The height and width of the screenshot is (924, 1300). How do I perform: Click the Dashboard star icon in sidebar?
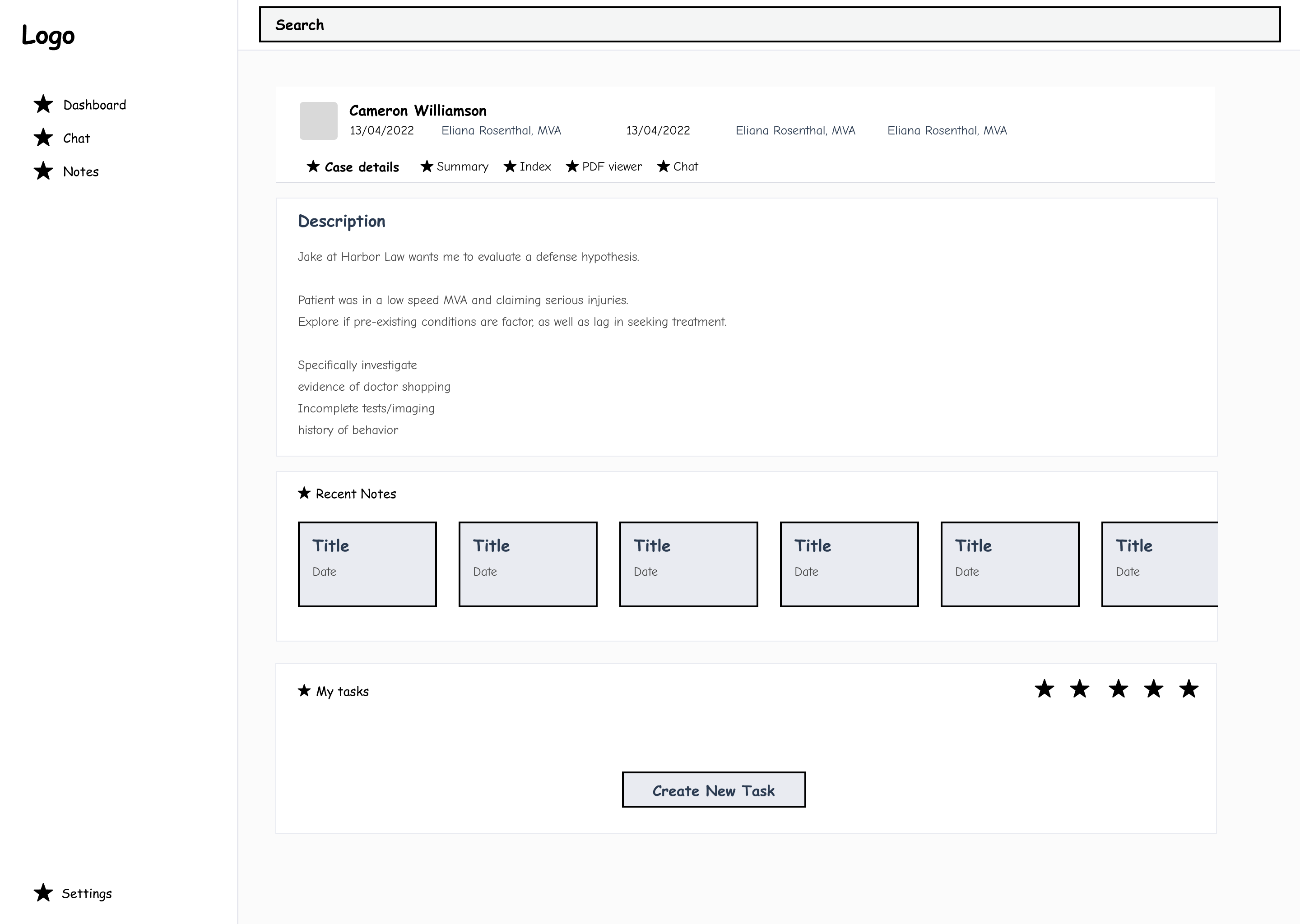(x=43, y=104)
